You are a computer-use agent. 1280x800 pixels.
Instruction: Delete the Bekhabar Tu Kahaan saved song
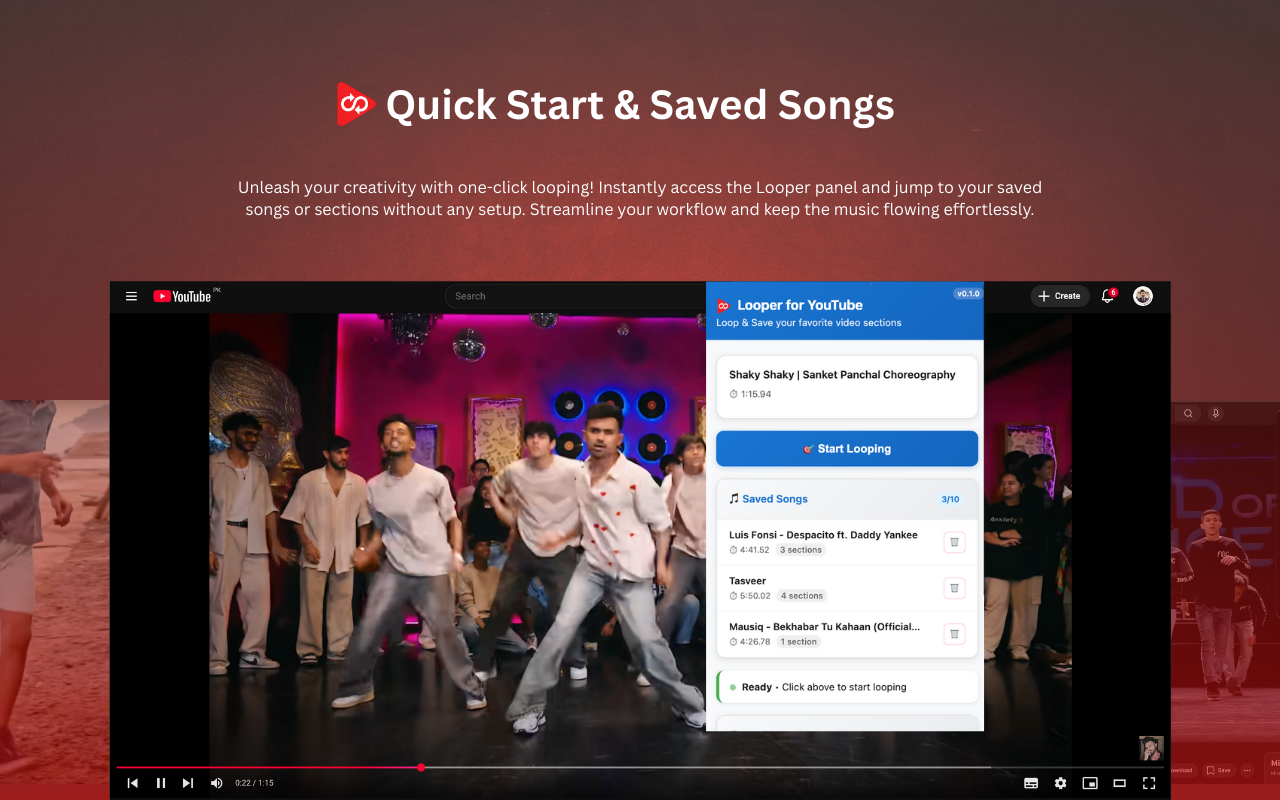(954, 633)
